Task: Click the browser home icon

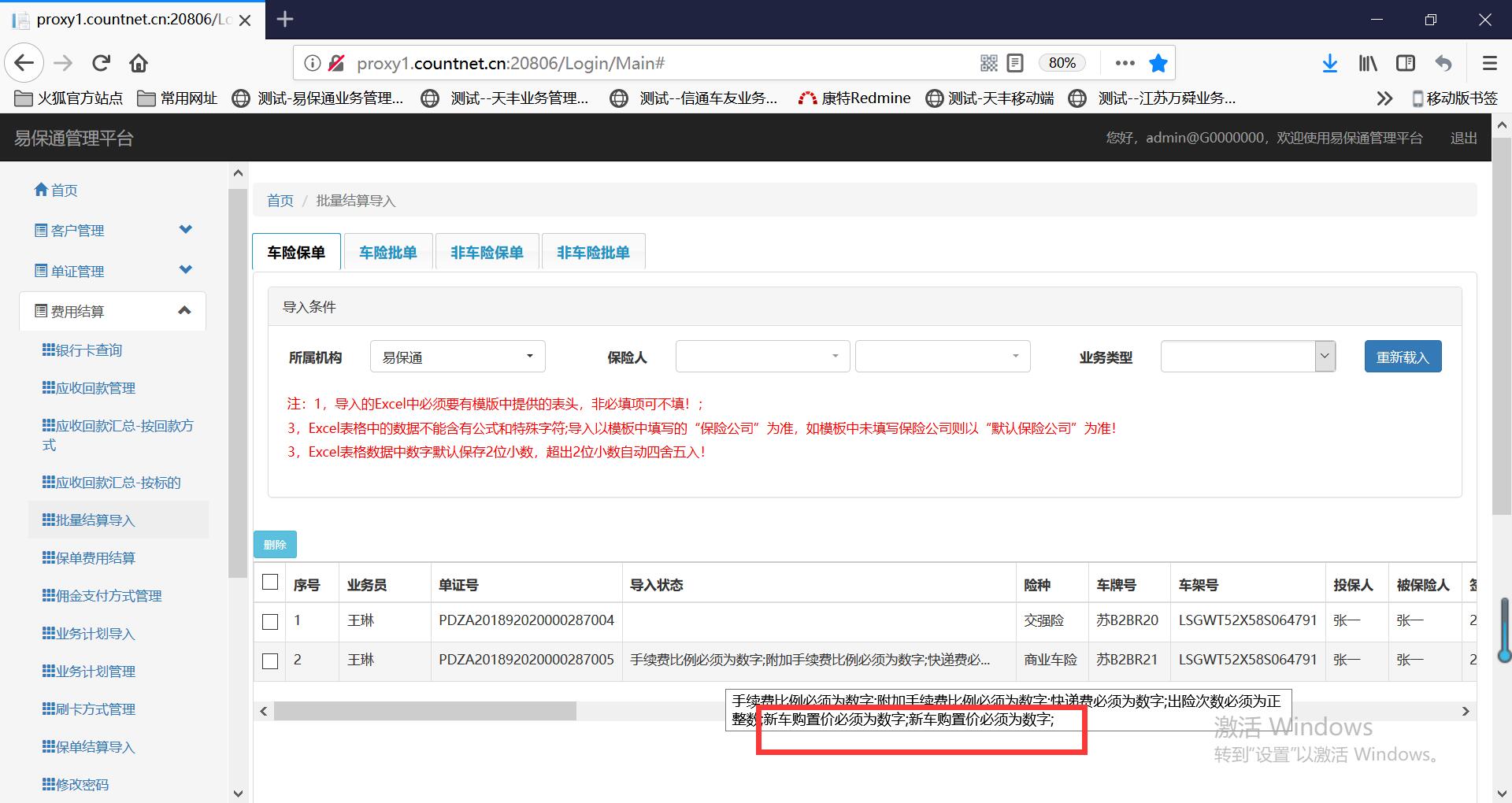Action: (139, 63)
